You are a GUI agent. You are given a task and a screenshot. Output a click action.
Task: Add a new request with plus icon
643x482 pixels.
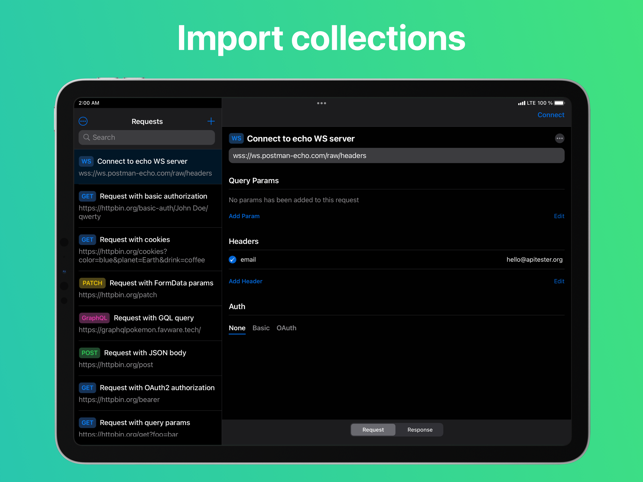(211, 121)
